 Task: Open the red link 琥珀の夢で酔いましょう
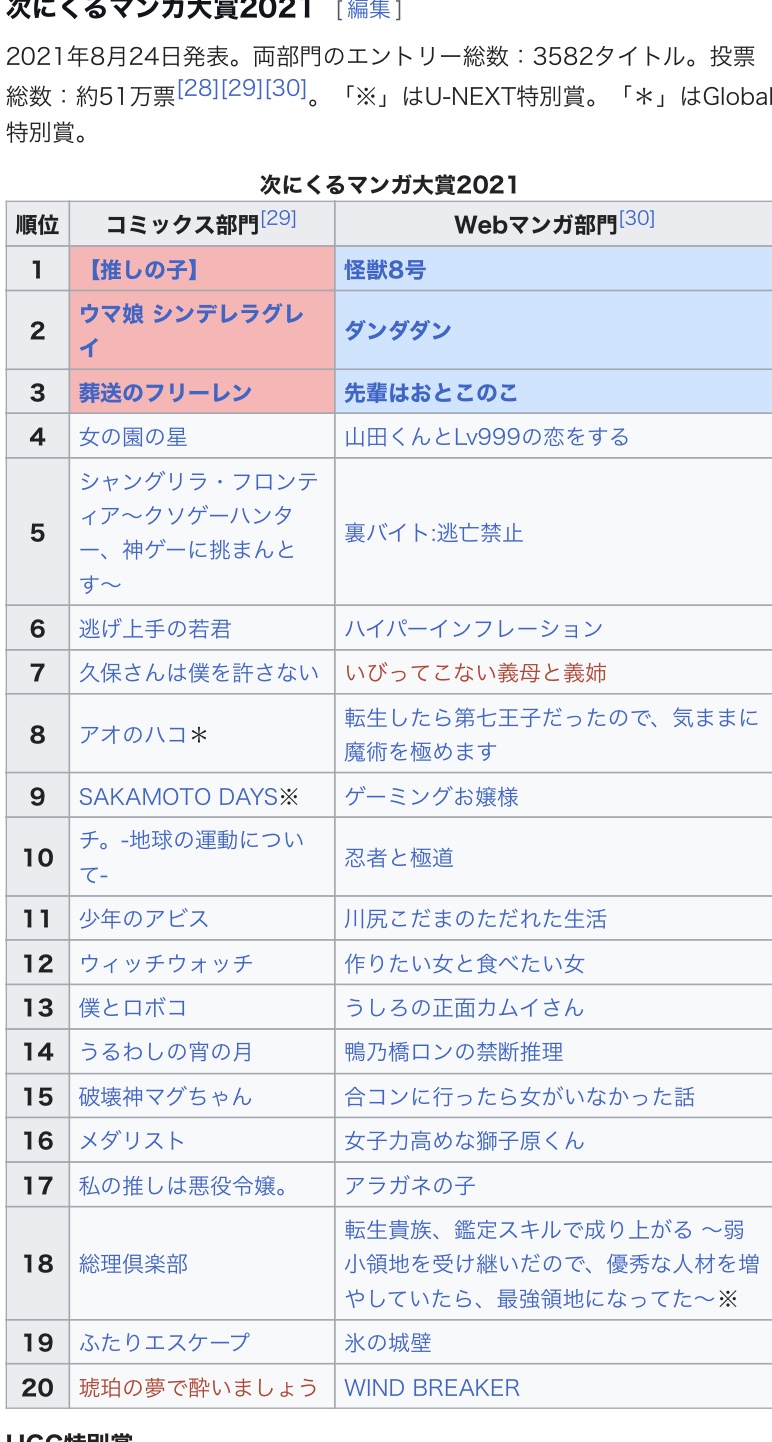pos(198,1388)
